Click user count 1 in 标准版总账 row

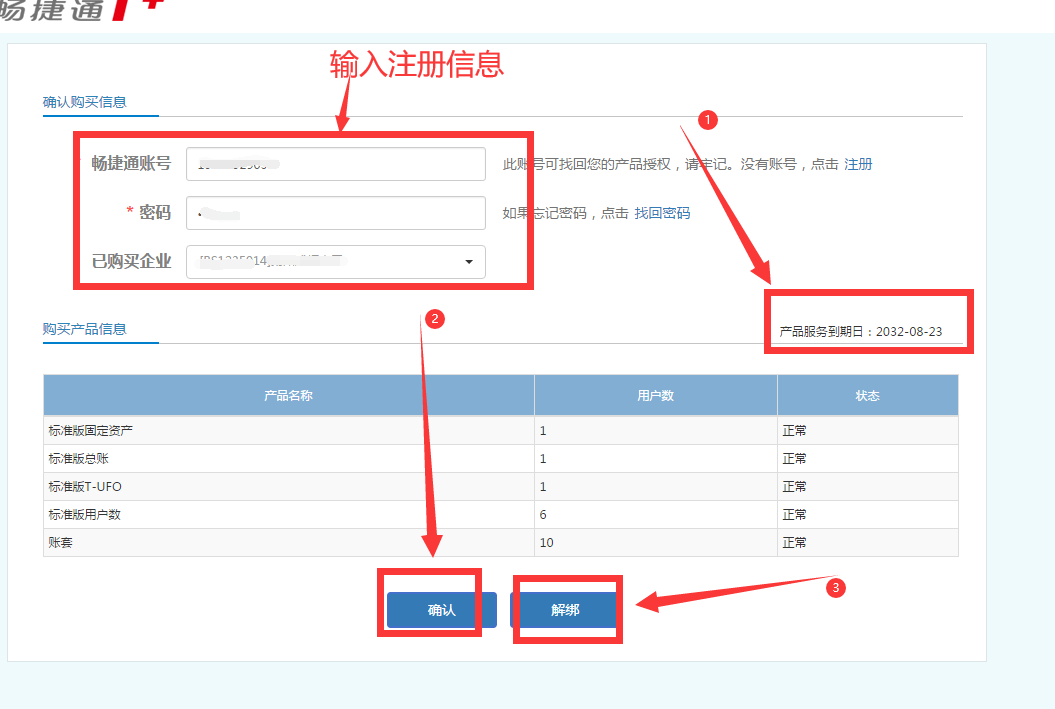click(543, 459)
